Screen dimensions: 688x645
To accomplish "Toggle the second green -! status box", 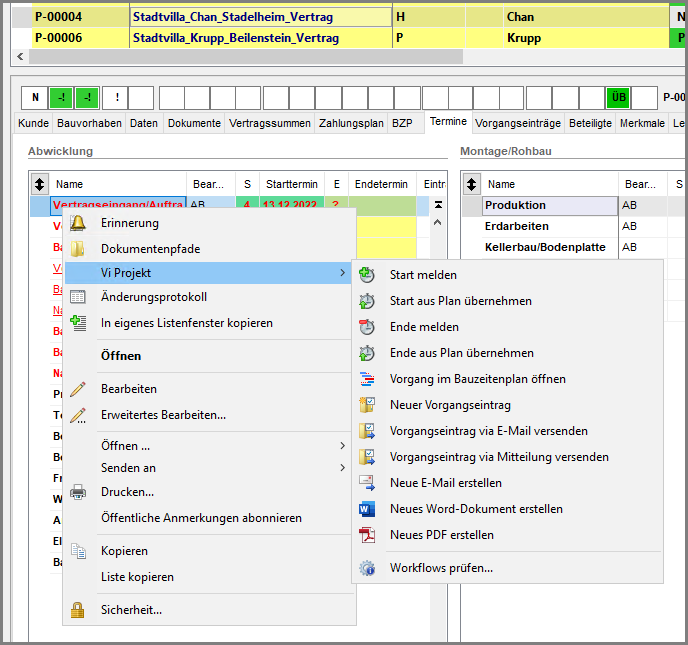I will [x=87, y=97].
